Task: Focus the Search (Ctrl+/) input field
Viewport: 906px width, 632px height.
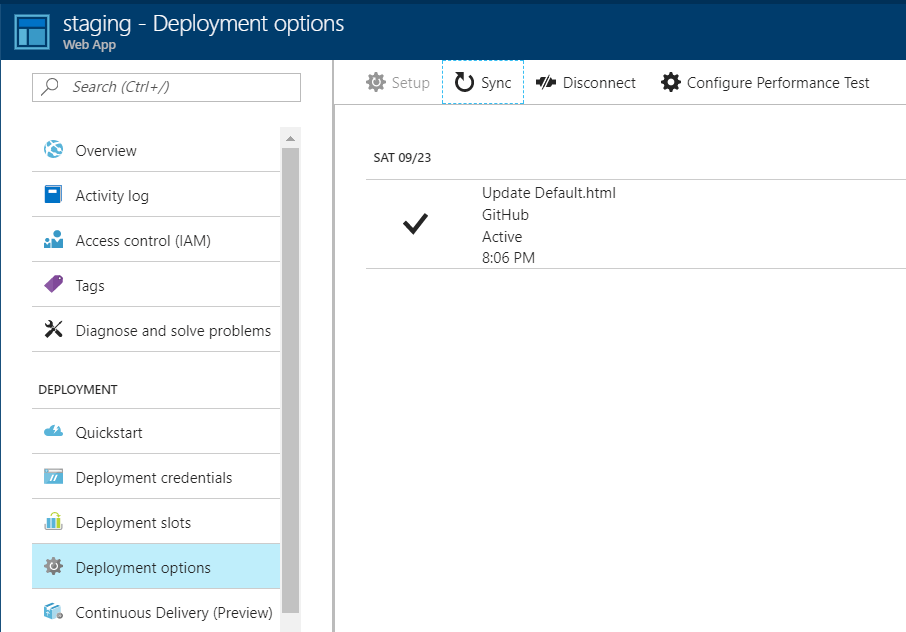Action: [x=180, y=87]
